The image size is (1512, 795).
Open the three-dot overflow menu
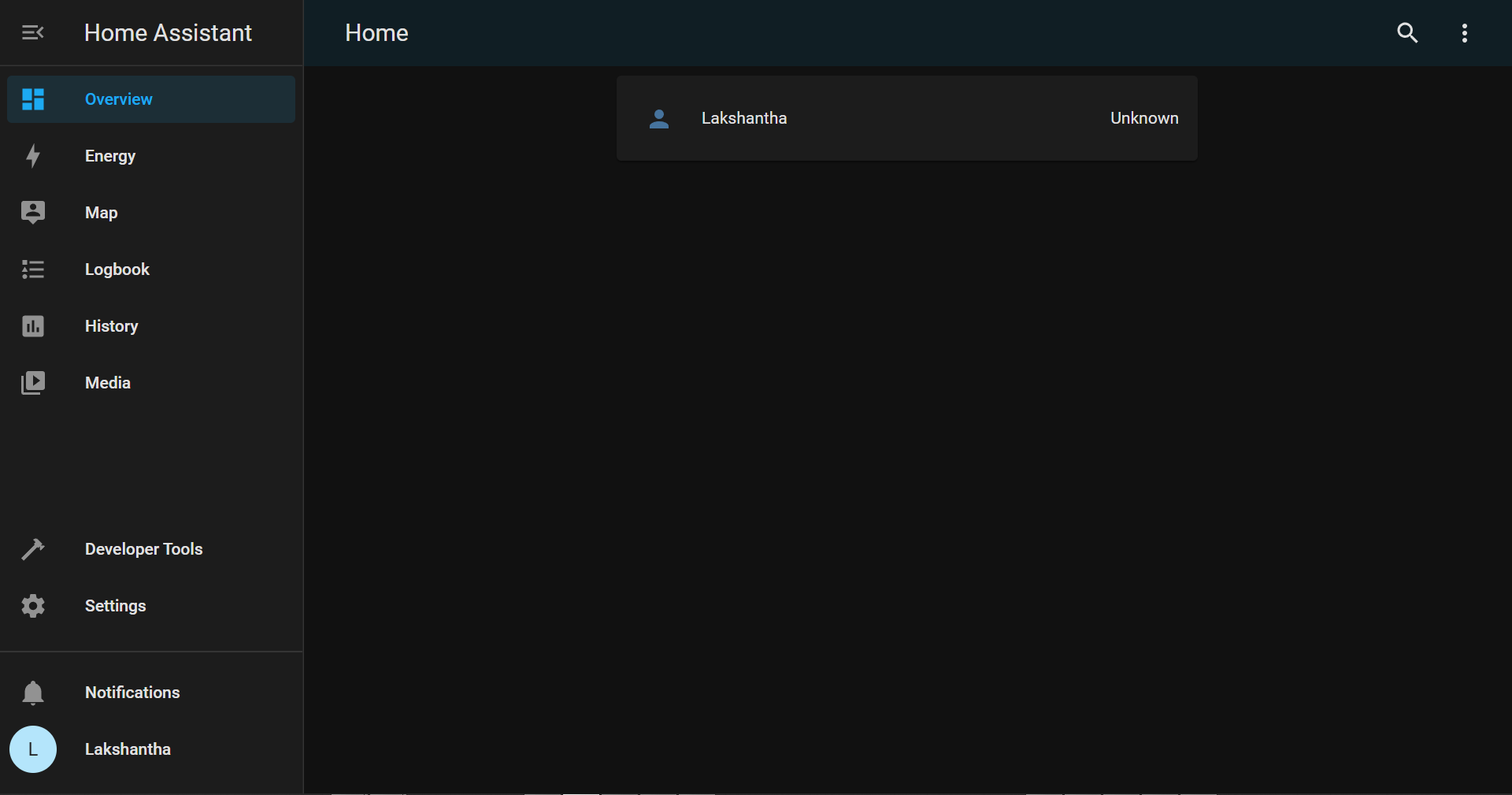[x=1465, y=33]
